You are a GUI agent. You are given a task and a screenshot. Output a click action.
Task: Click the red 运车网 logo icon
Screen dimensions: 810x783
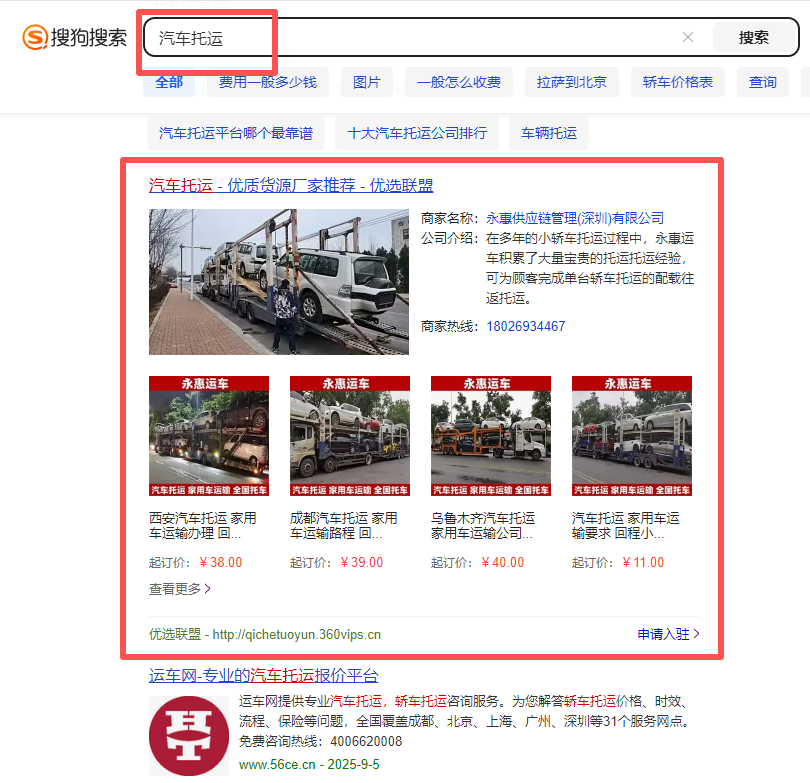tap(189, 735)
